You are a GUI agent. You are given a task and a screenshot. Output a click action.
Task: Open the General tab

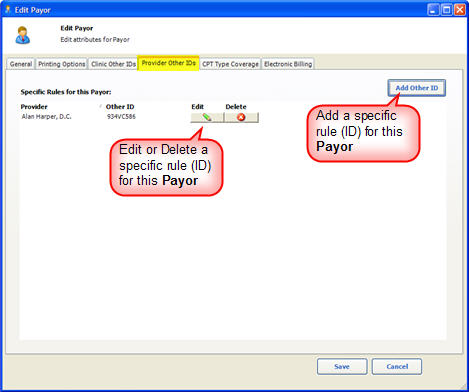(21, 64)
